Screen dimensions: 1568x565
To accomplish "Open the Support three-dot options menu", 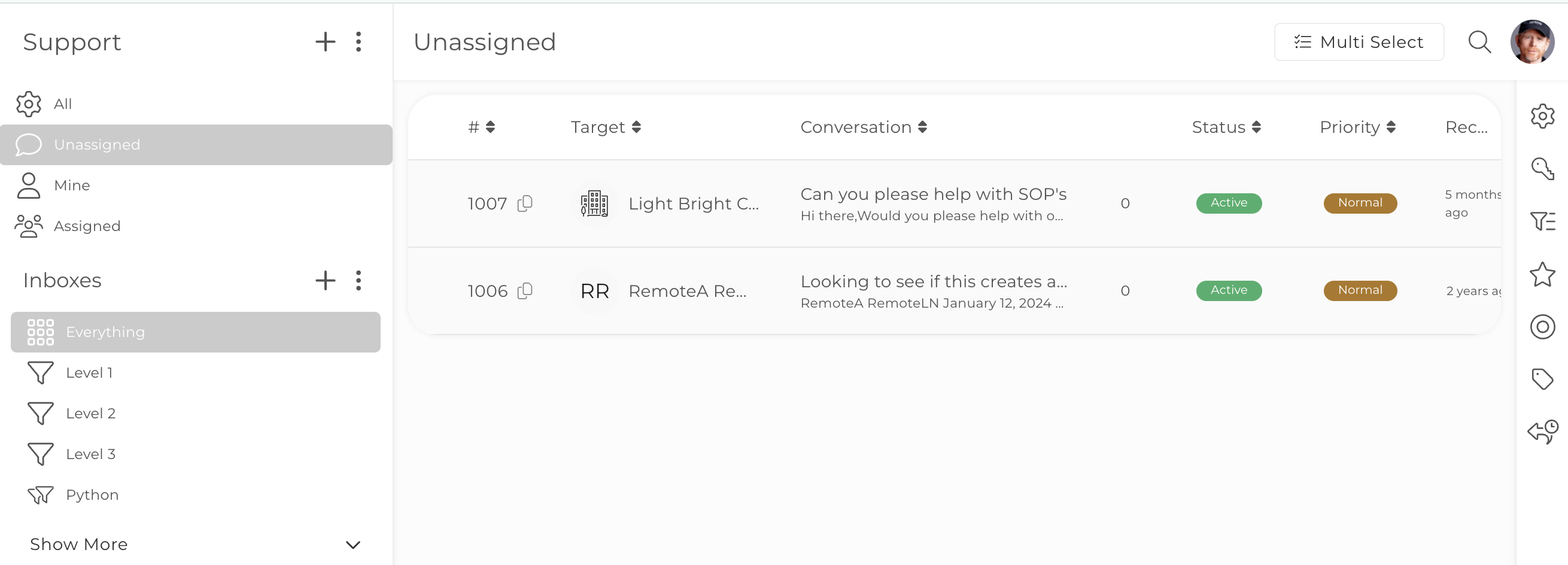I will (358, 42).
